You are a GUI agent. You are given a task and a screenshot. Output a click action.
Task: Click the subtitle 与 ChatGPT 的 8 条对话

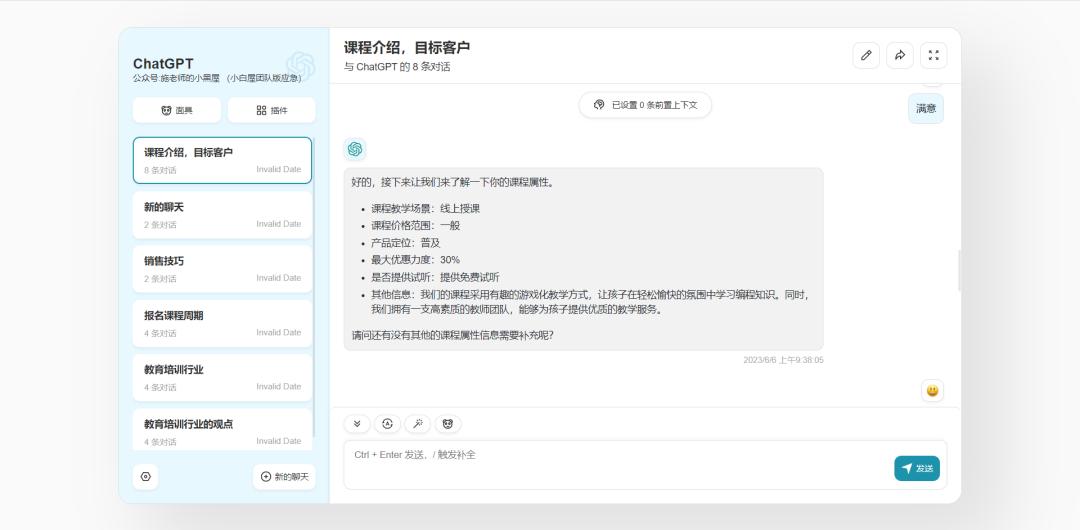397,67
